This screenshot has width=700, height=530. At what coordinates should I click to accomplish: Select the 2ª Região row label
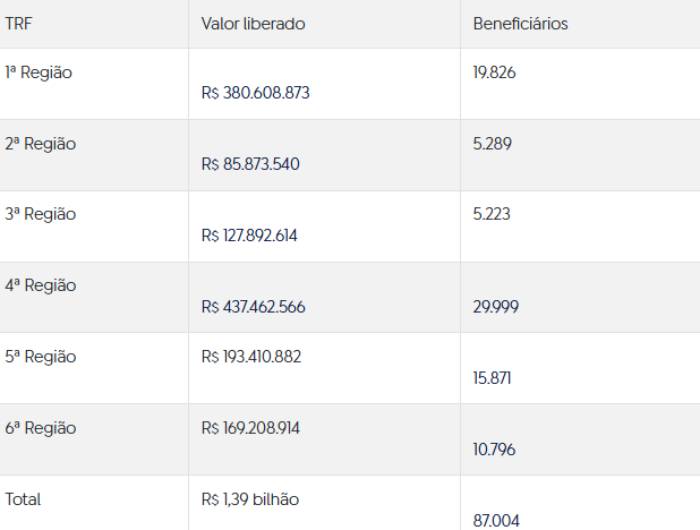[40, 144]
